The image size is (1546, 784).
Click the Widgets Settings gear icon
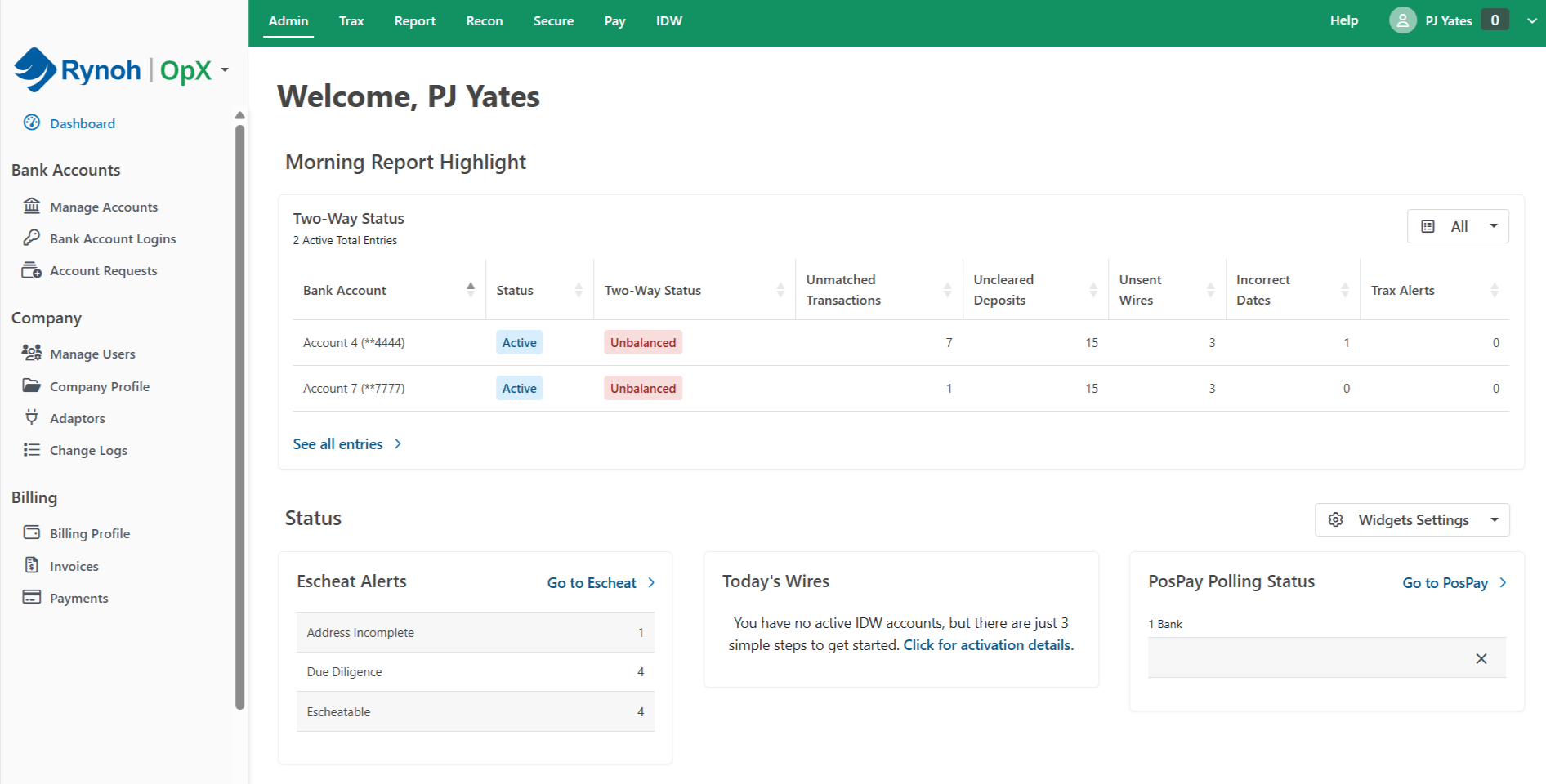1336,519
